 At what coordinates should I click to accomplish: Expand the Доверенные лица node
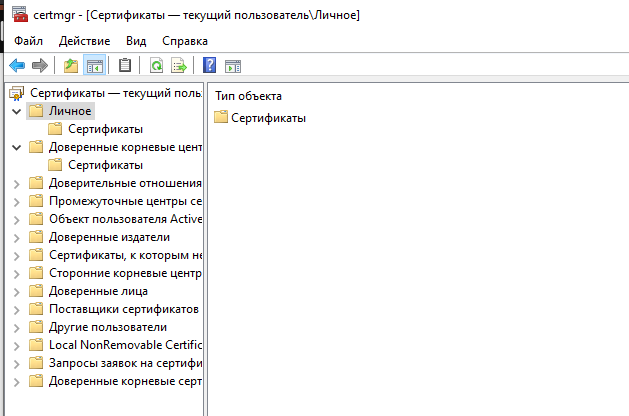16,292
